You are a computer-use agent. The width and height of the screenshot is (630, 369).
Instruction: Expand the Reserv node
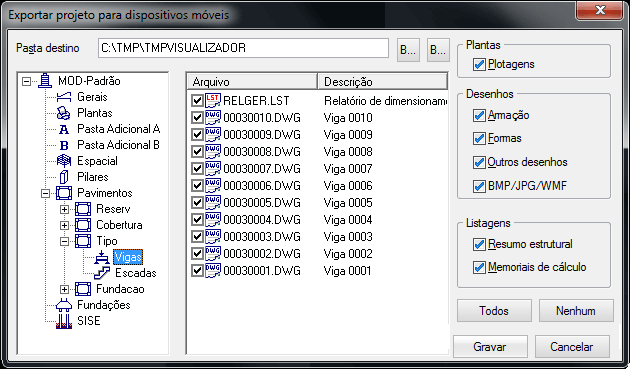[65, 209]
